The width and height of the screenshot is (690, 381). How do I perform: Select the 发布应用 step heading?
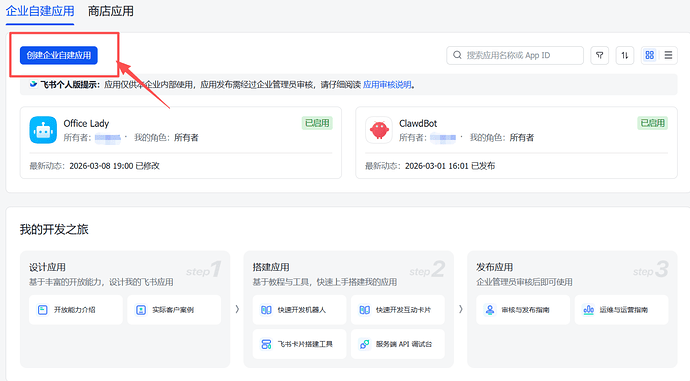pyautogui.click(x=495, y=267)
